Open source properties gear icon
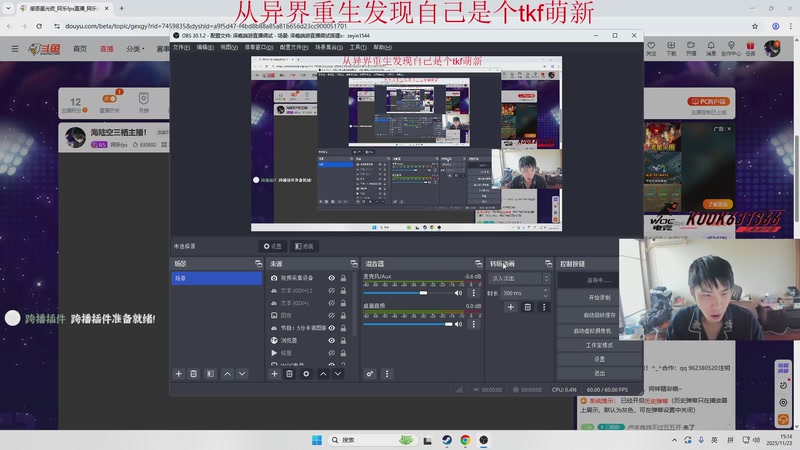 point(306,374)
